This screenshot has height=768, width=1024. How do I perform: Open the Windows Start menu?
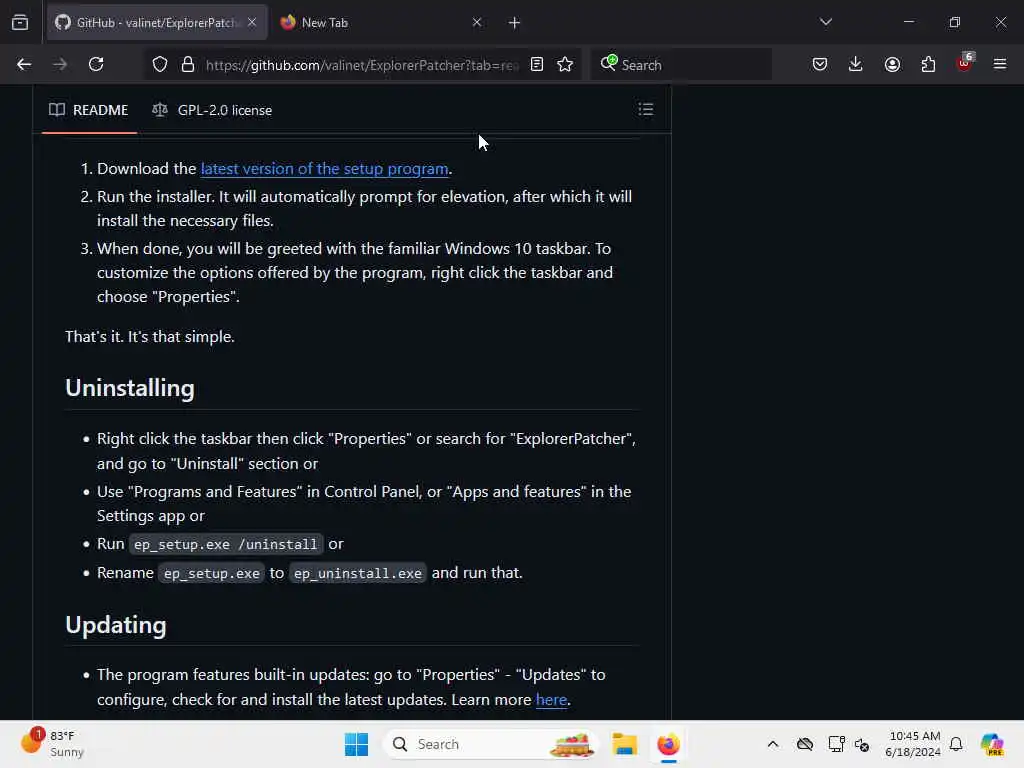[357, 744]
